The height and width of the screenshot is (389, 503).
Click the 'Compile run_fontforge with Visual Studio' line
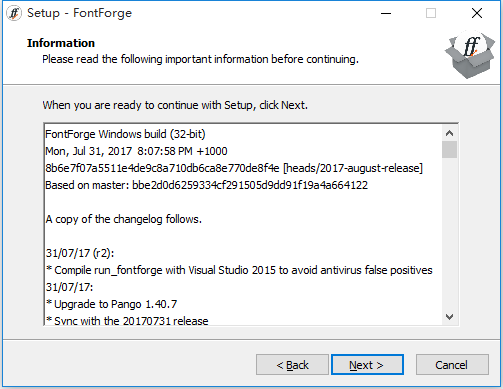click(x=239, y=270)
